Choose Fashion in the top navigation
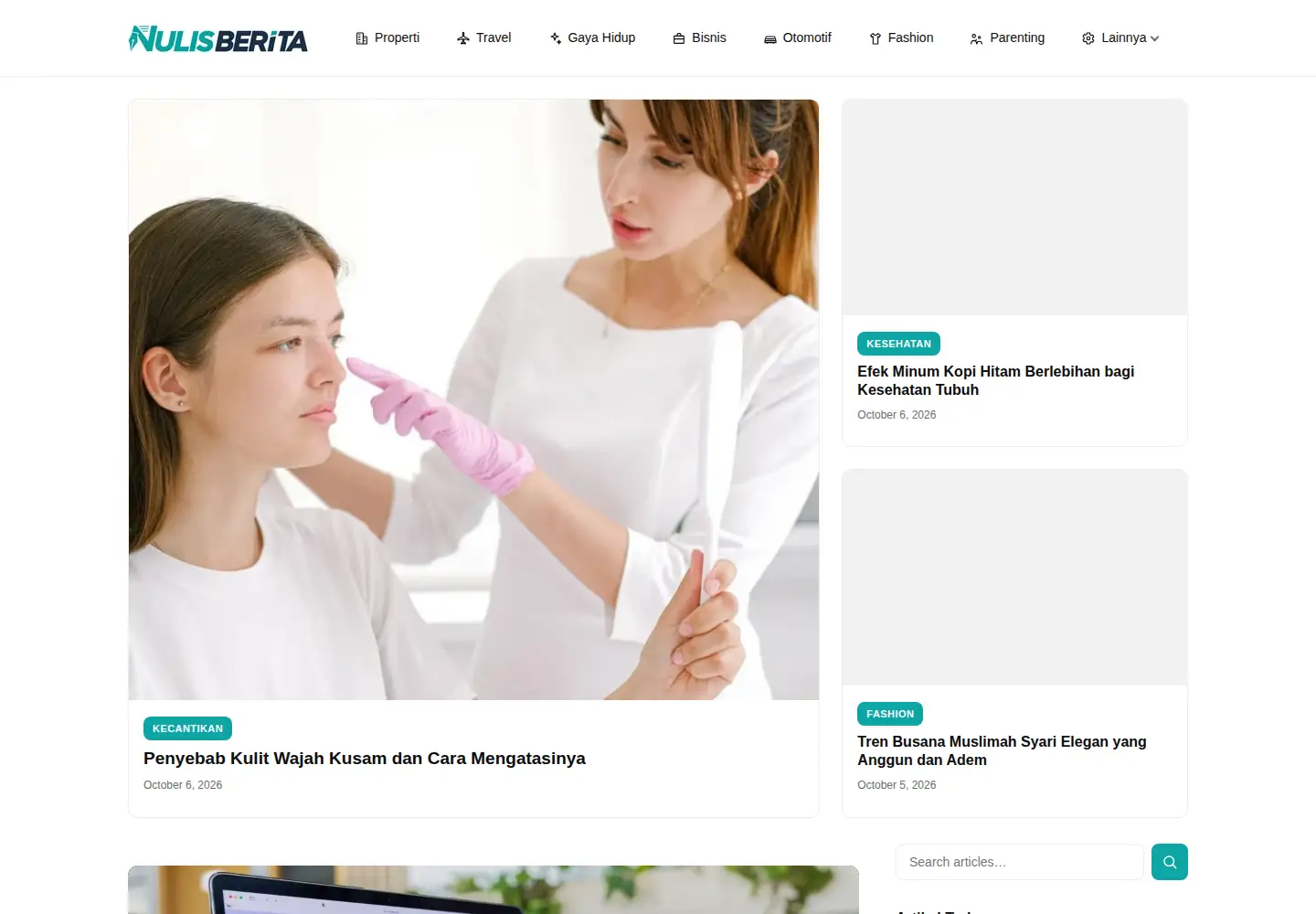 click(901, 37)
